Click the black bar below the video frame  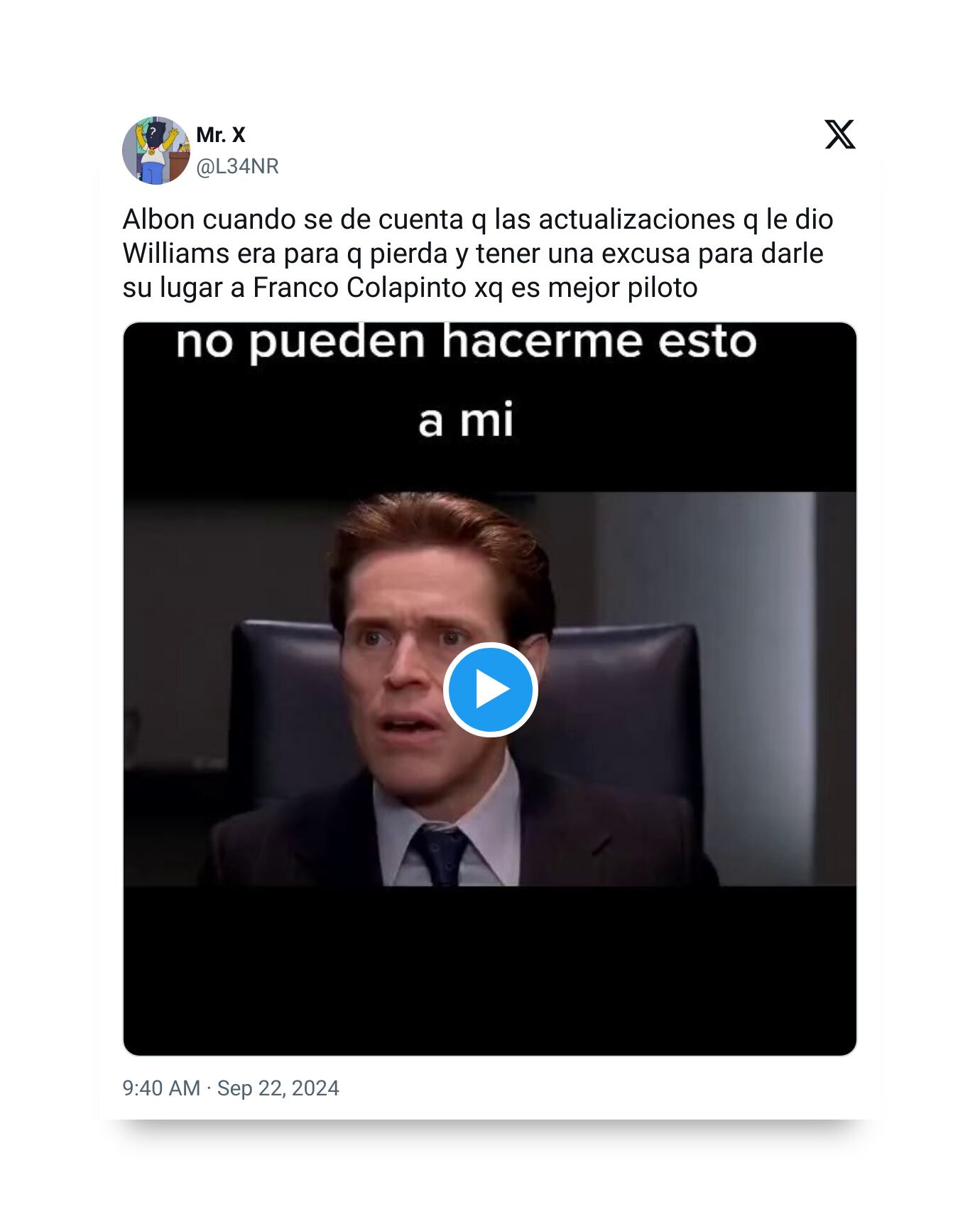[x=490, y=970]
